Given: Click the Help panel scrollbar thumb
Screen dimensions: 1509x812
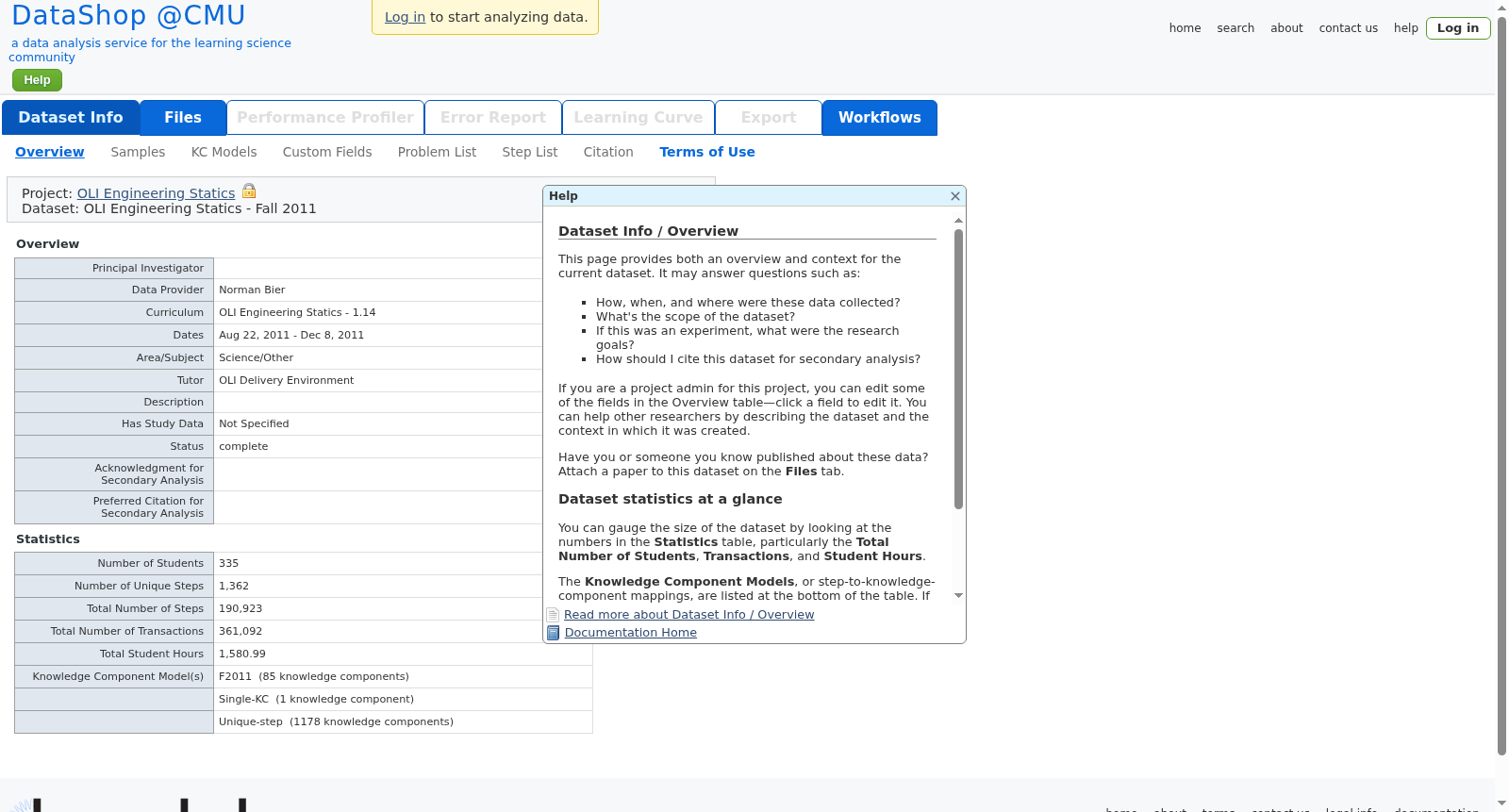Looking at the screenshot, I should [958, 369].
